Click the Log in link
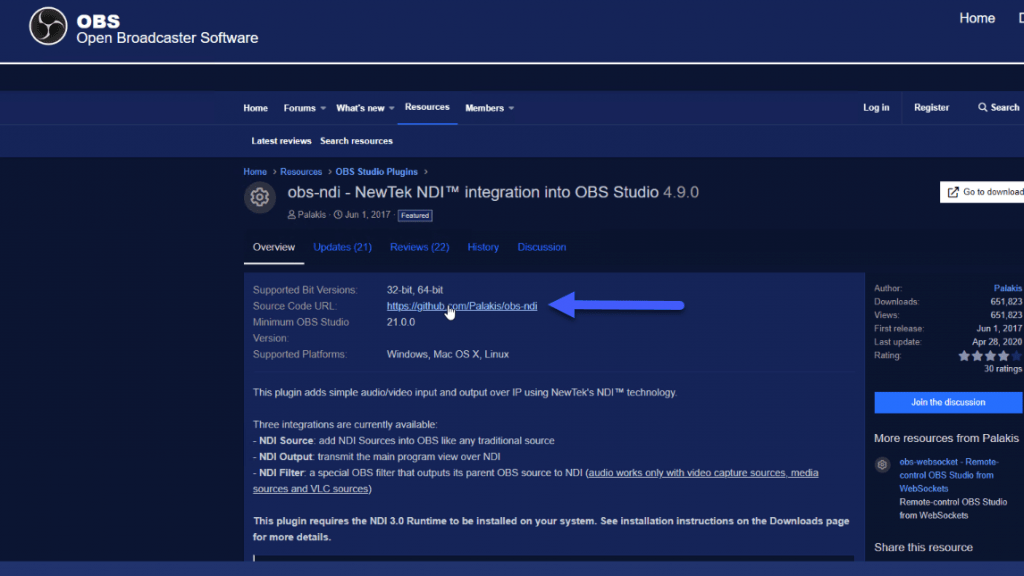The width and height of the screenshot is (1024, 576). tap(876, 107)
